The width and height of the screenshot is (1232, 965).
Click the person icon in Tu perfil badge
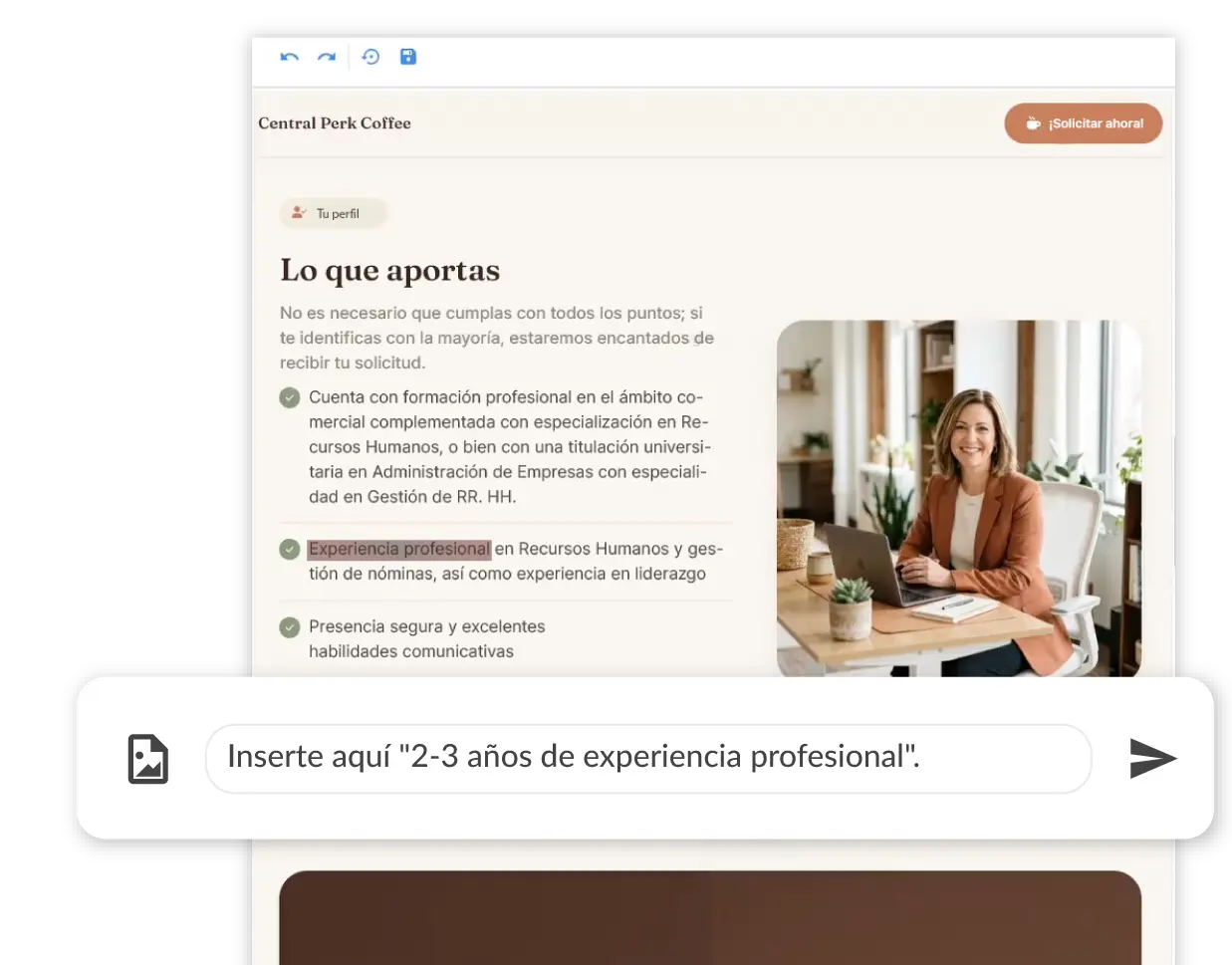[298, 212]
